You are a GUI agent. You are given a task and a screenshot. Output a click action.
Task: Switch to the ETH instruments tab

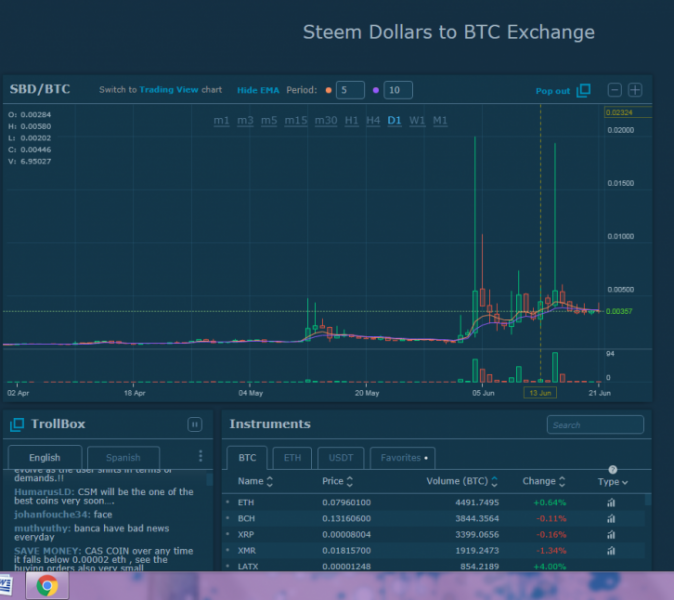tap(292, 458)
